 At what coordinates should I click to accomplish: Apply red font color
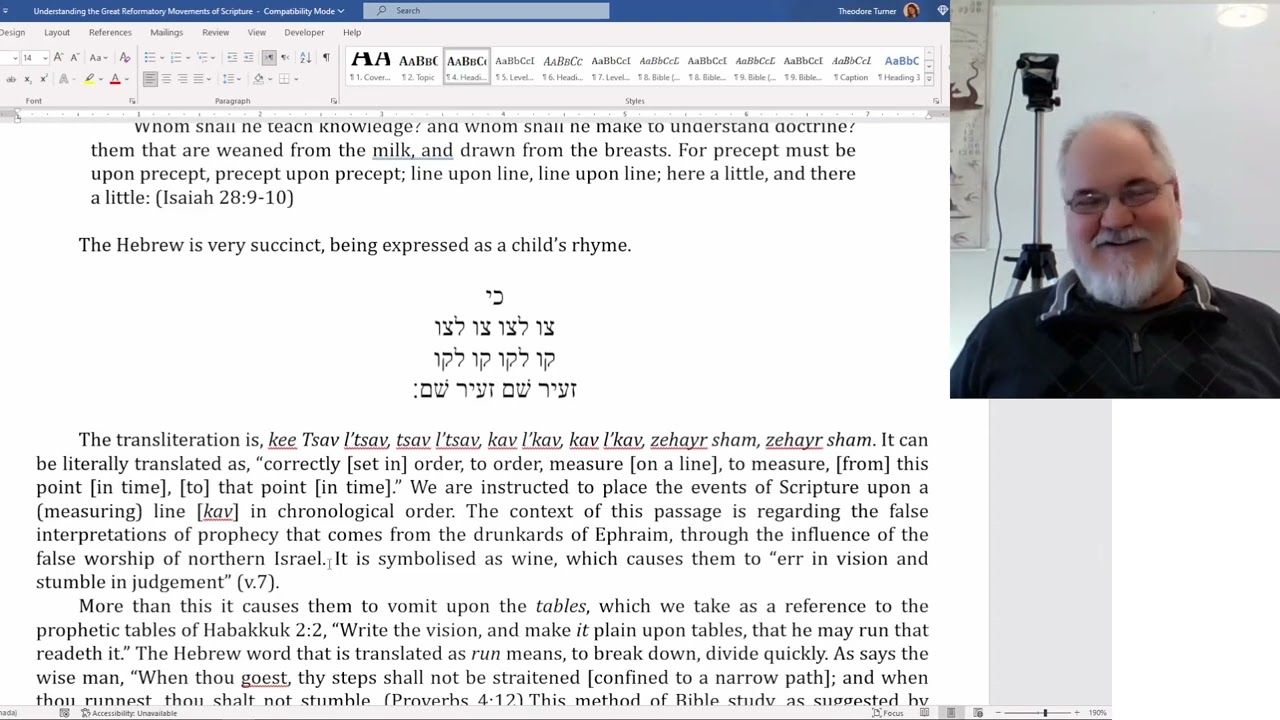pyautogui.click(x=115, y=79)
